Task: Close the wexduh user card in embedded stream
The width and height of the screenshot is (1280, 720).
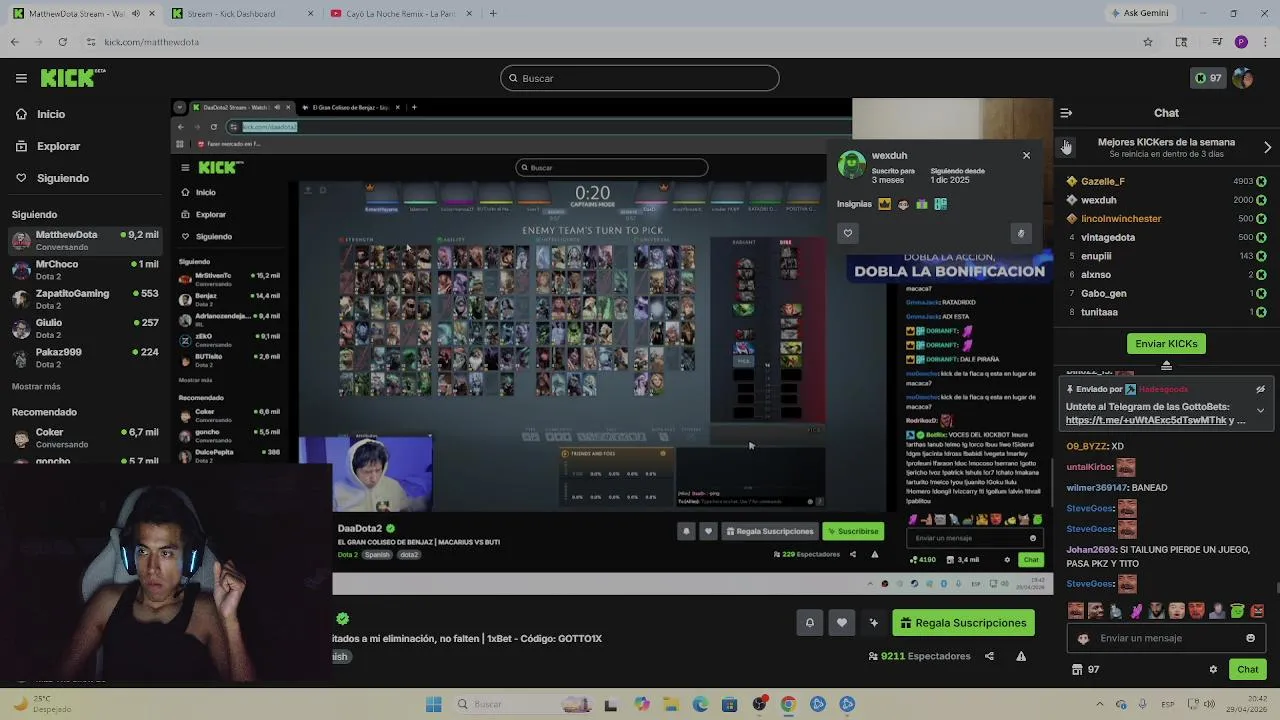Action: [1026, 155]
